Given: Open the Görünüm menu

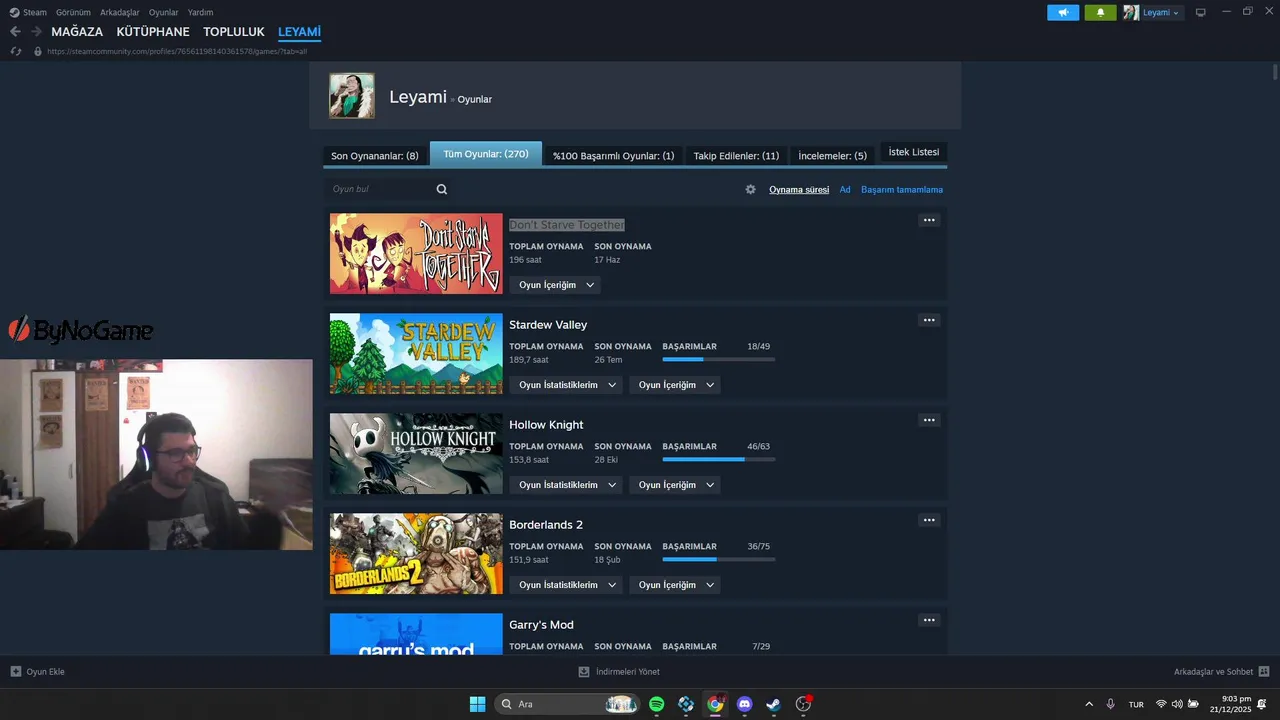Looking at the screenshot, I should click(x=73, y=12).
